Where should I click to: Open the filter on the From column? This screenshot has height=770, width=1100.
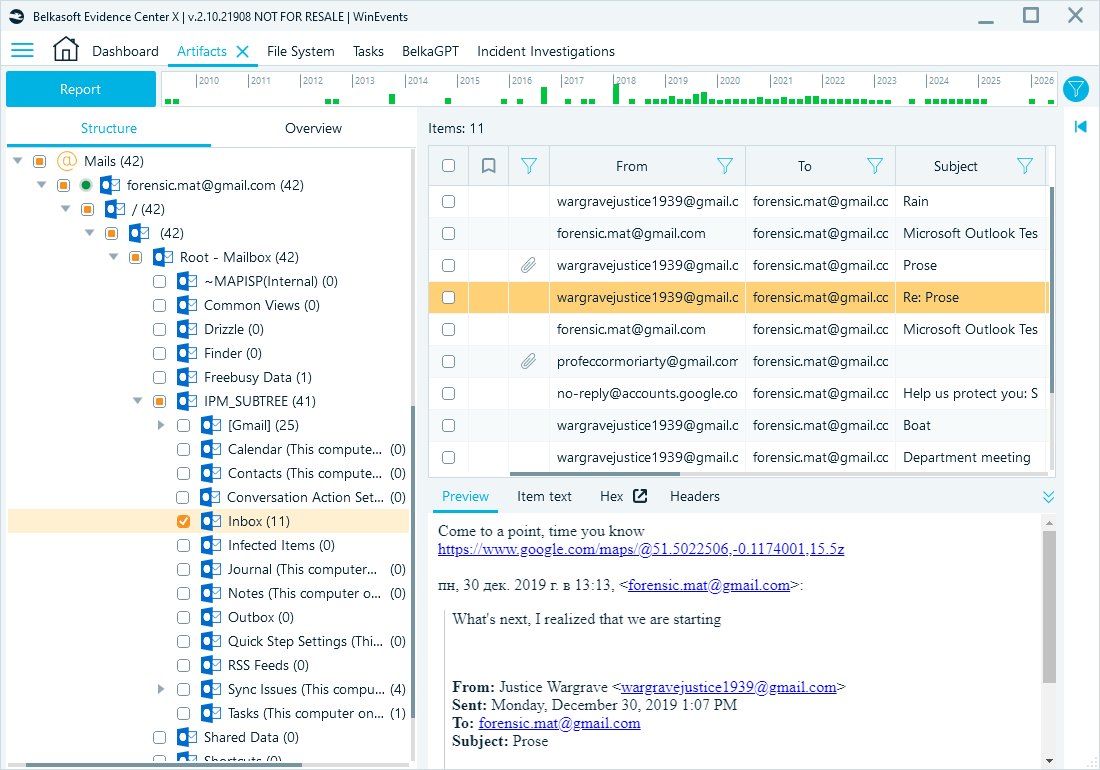(724, 165)
